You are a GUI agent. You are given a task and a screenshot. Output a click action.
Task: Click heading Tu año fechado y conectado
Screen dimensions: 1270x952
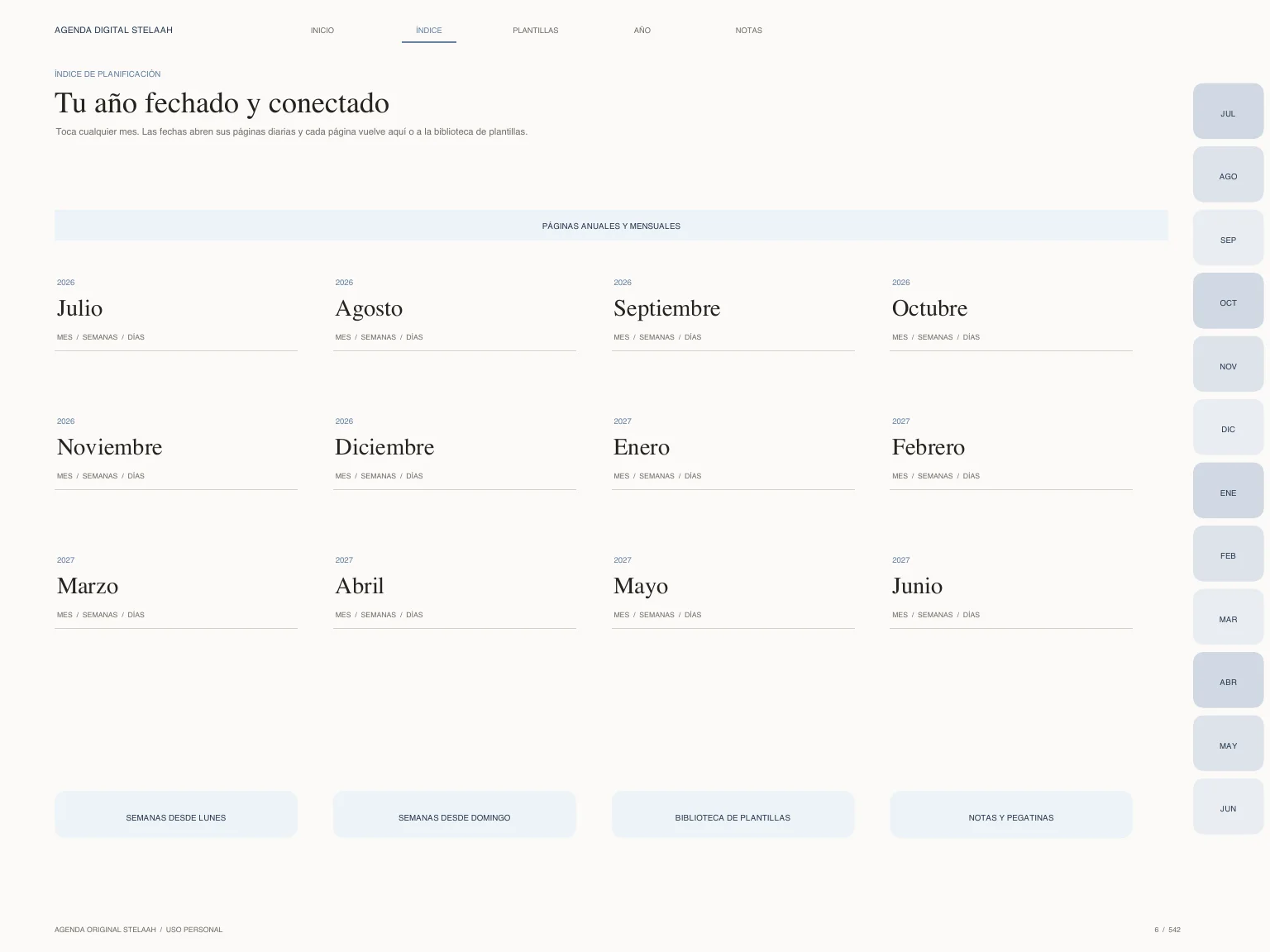tap(222, 103)
